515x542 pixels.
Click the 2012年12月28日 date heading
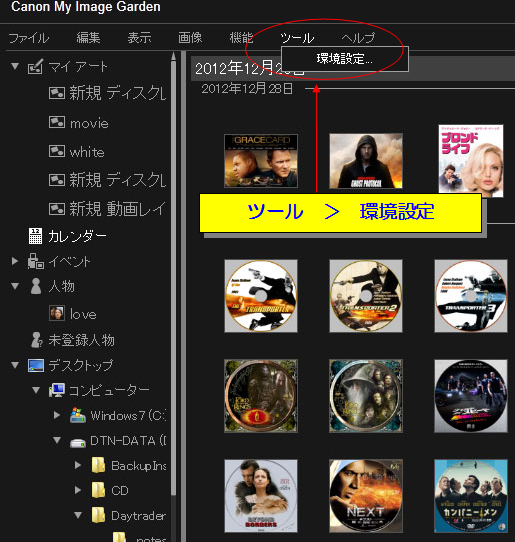(x=247, y=89)
